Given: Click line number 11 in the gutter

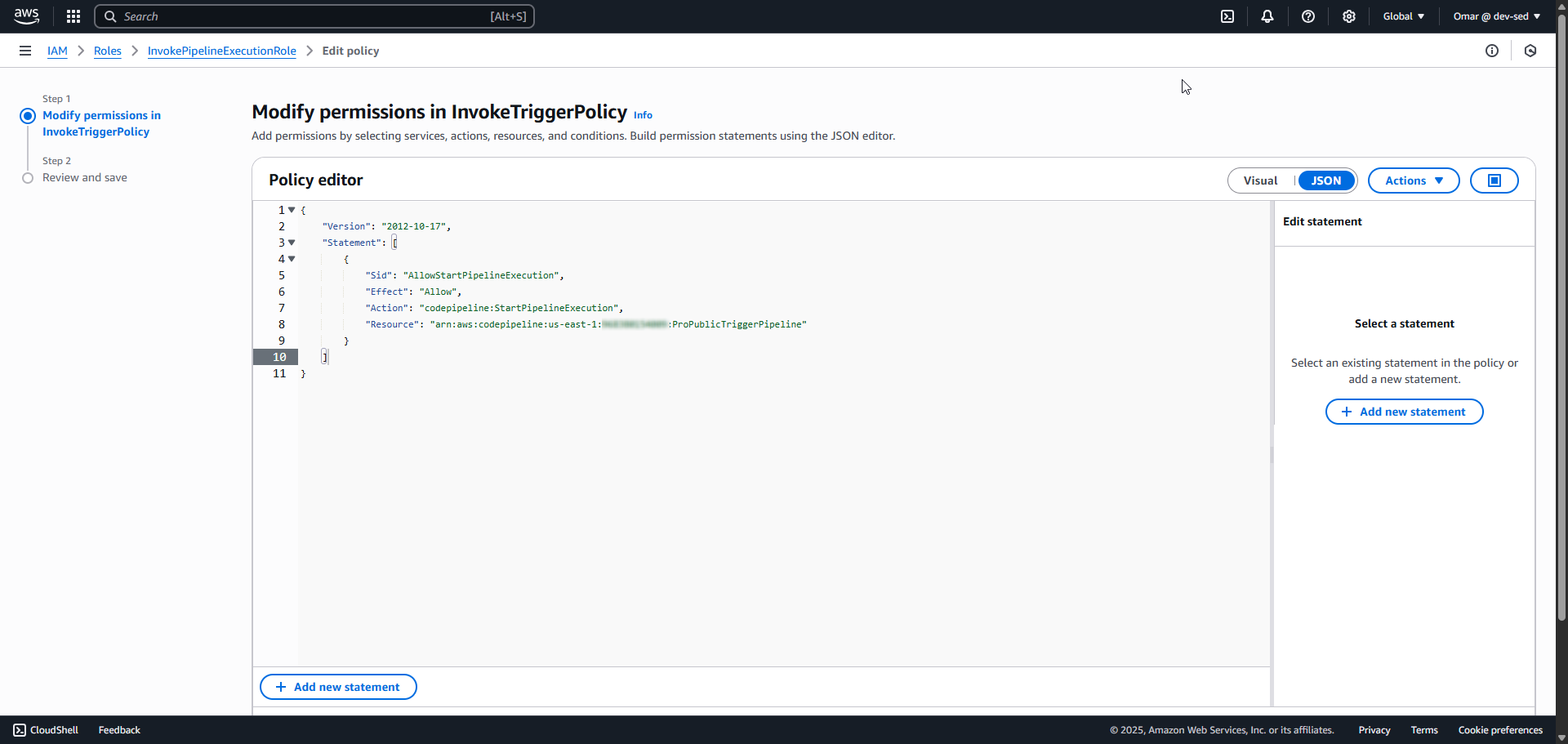Looking at the screenshot, I should [279, 373].
